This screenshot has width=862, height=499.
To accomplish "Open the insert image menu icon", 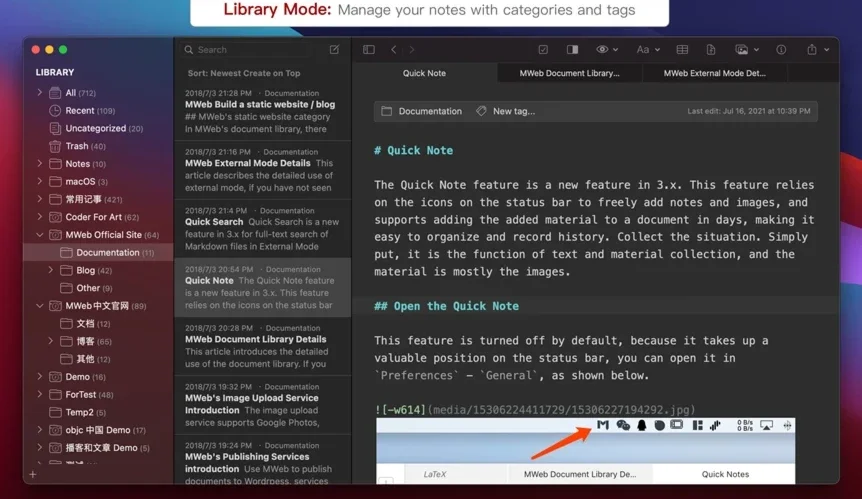I will point(747,49).
